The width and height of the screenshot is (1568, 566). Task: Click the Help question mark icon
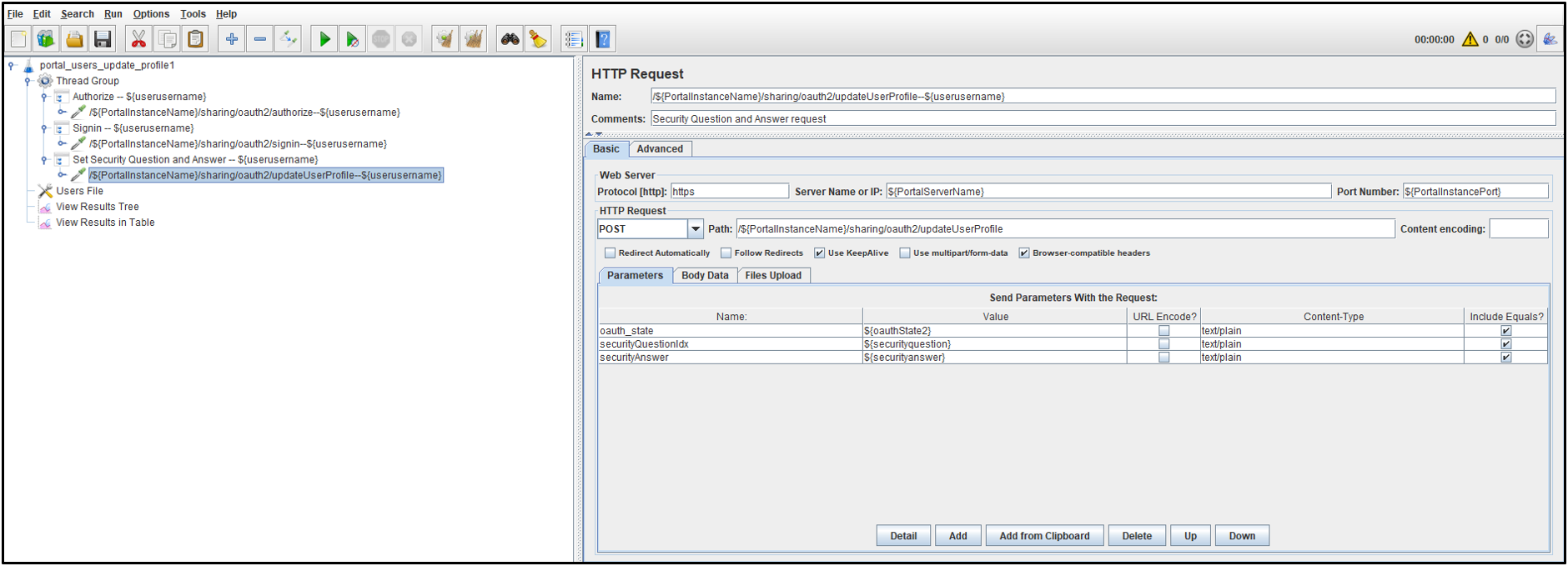coord(602,39)
